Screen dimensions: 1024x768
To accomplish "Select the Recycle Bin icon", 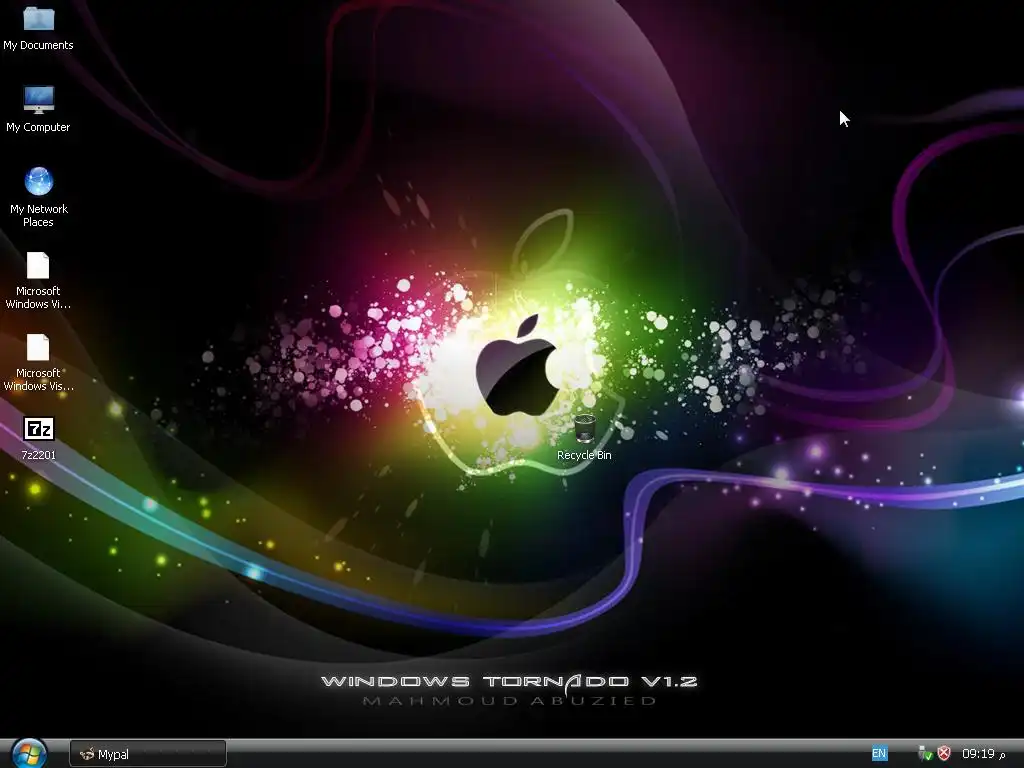I will pos(584,428).
